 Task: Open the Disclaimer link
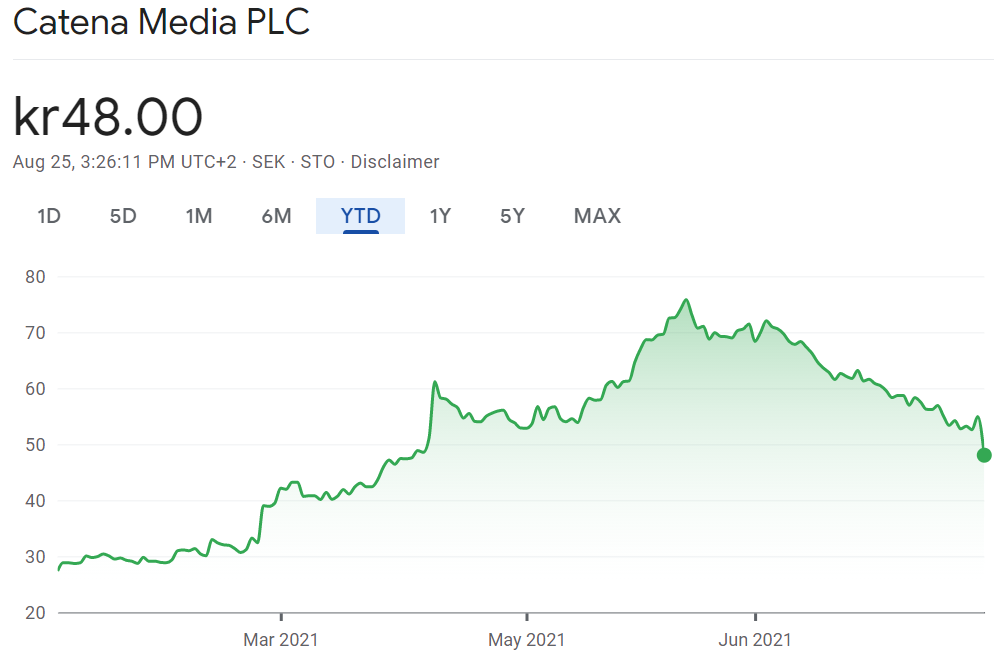(x=394, y=162)
